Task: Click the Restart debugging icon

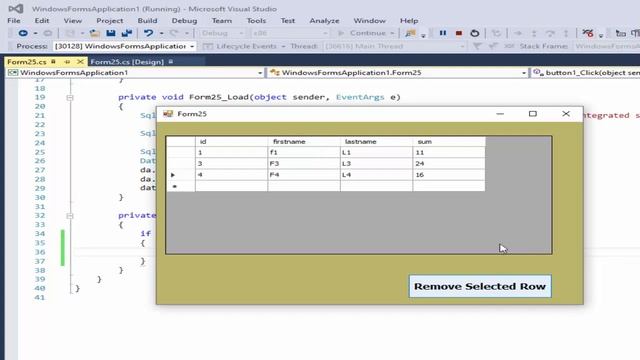Action: point(475,33)
